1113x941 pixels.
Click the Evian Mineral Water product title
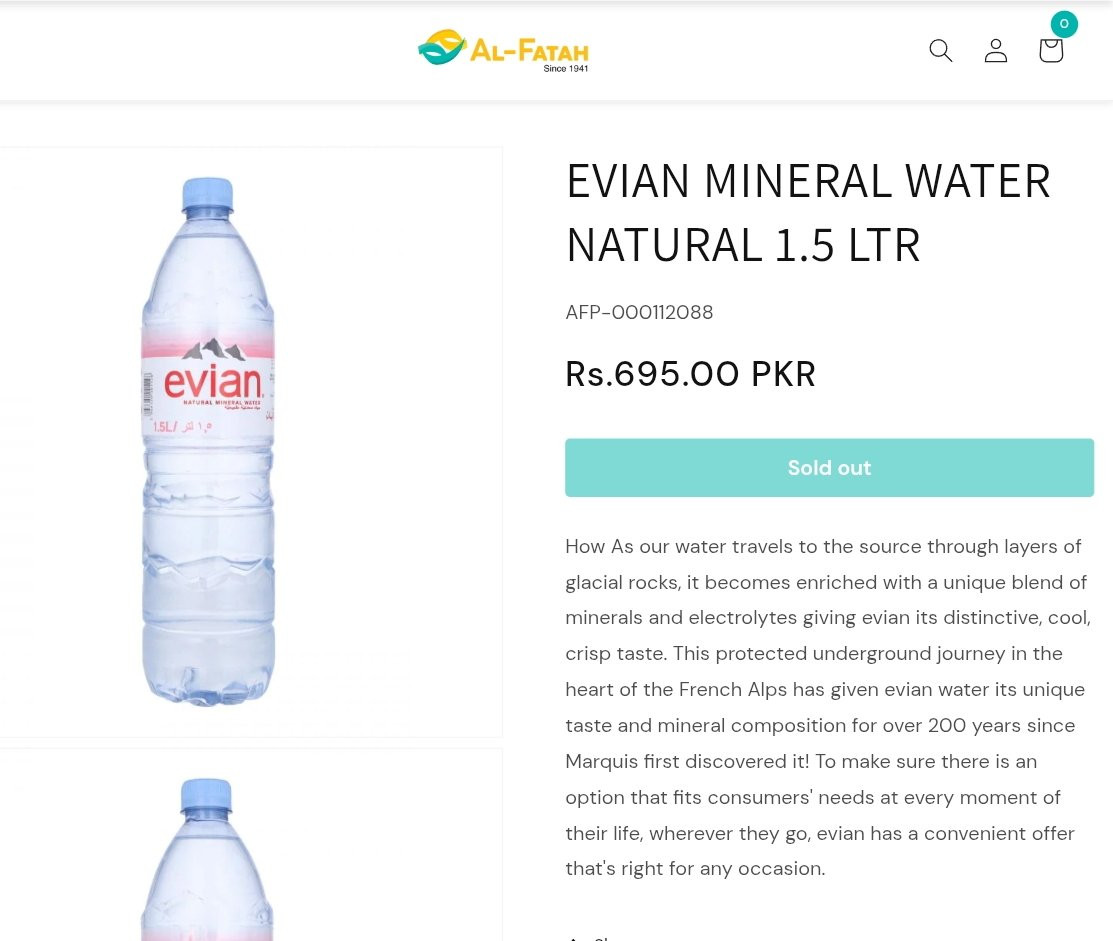pos(808,213)
